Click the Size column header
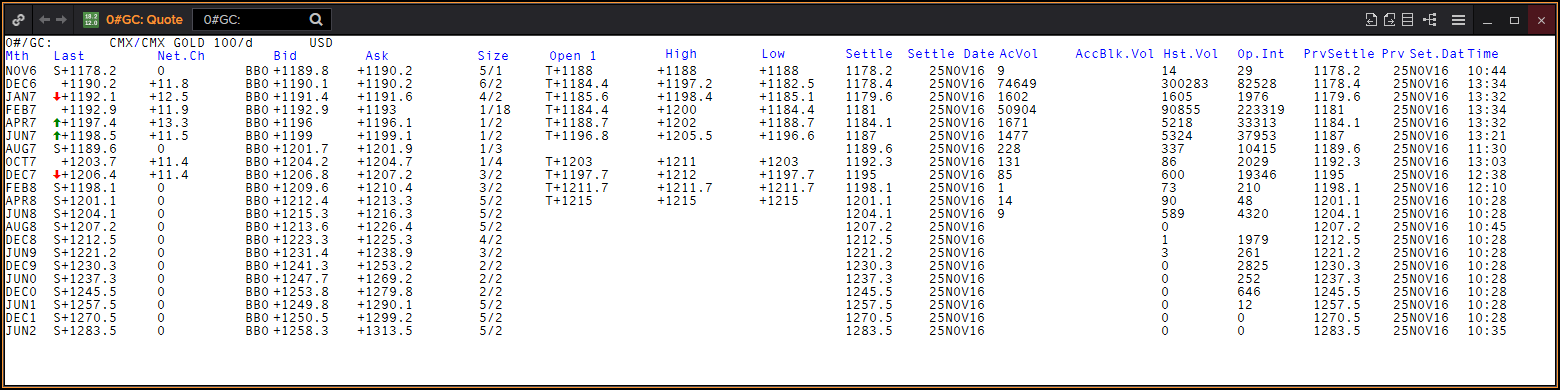The width and height of the screenshot is (1560, 390). click(x=493, y=56)
